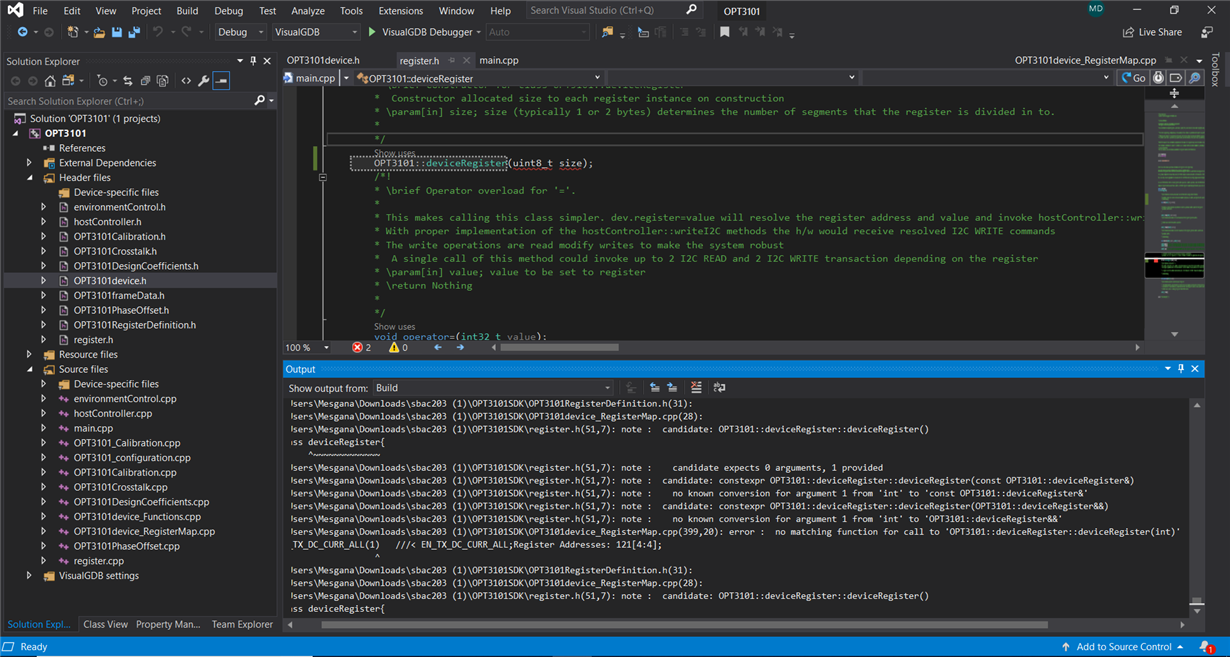Click the Navigate Backward arrow in toolbar
This screenshot has height=657, width=1230.
point(22,32)
